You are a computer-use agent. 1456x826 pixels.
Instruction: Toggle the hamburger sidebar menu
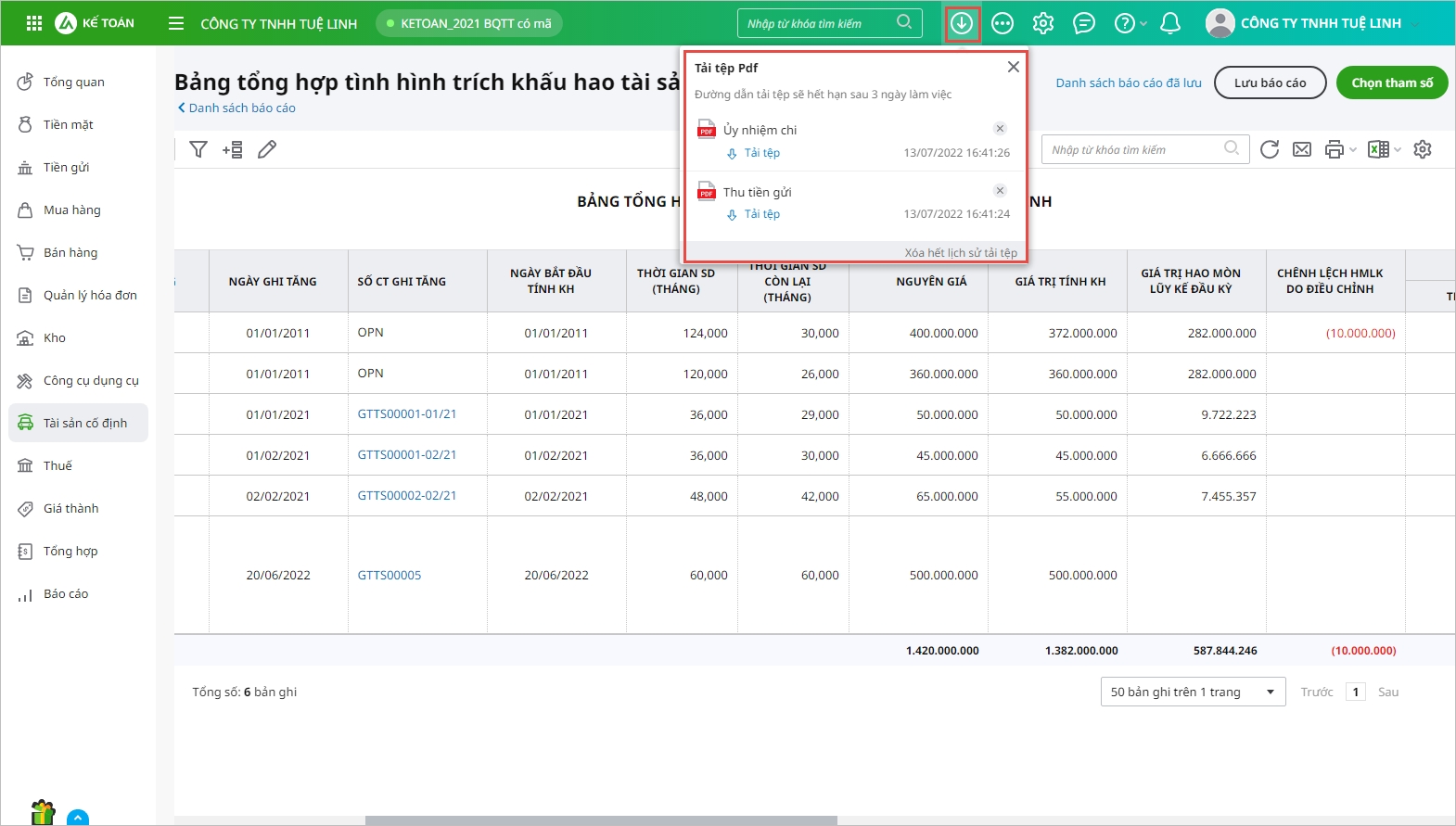click(x=176, y=23)
